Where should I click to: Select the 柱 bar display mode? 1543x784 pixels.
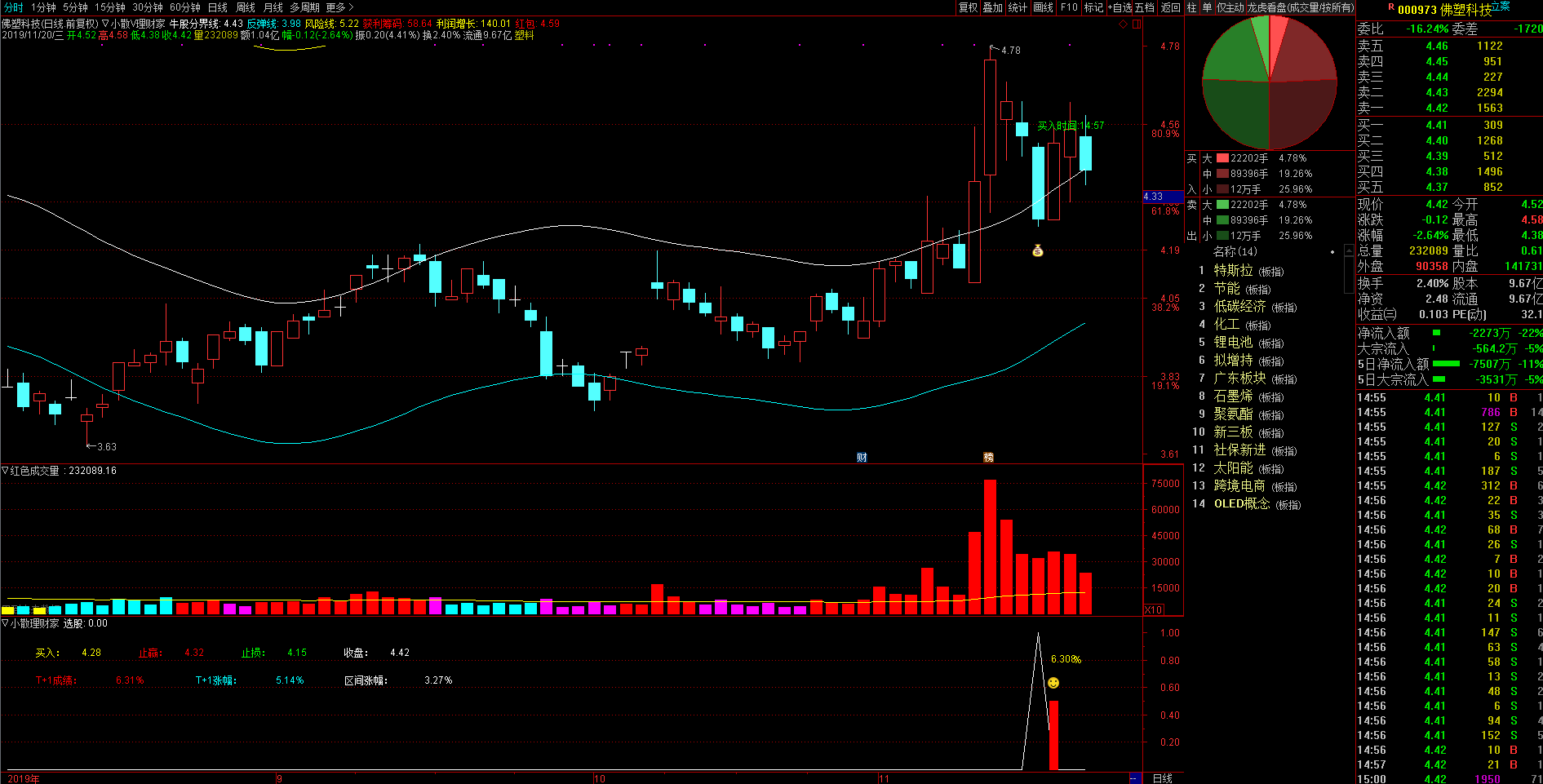point(1191,7)
